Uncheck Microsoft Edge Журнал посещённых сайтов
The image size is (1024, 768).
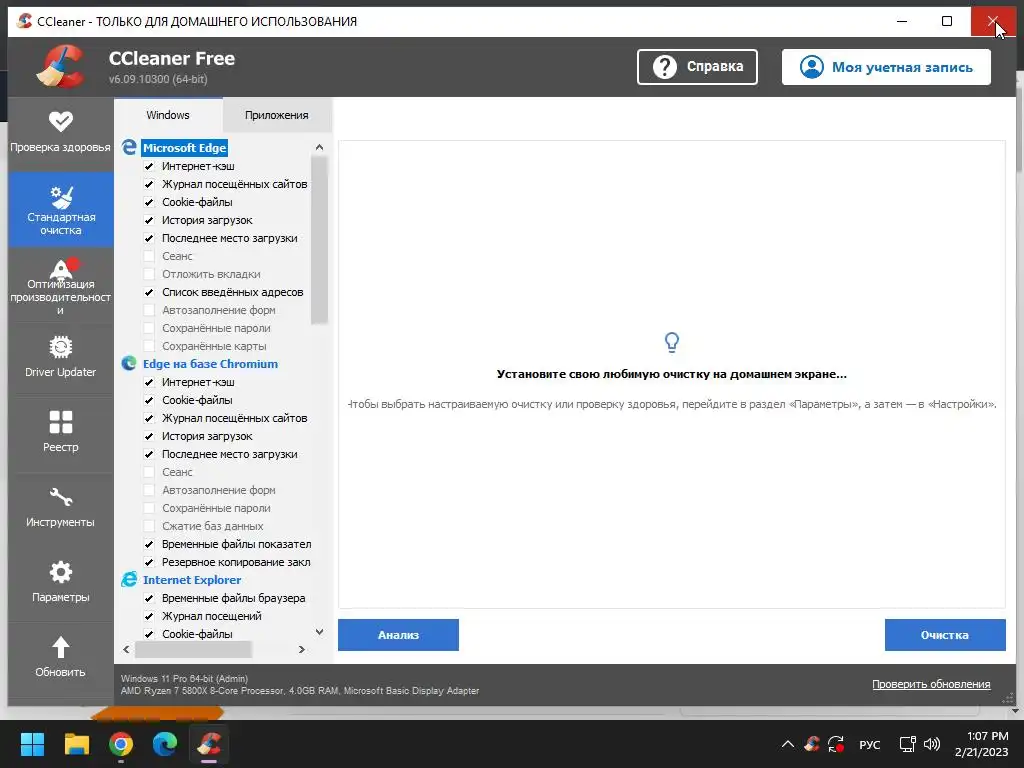click(149, 184)
